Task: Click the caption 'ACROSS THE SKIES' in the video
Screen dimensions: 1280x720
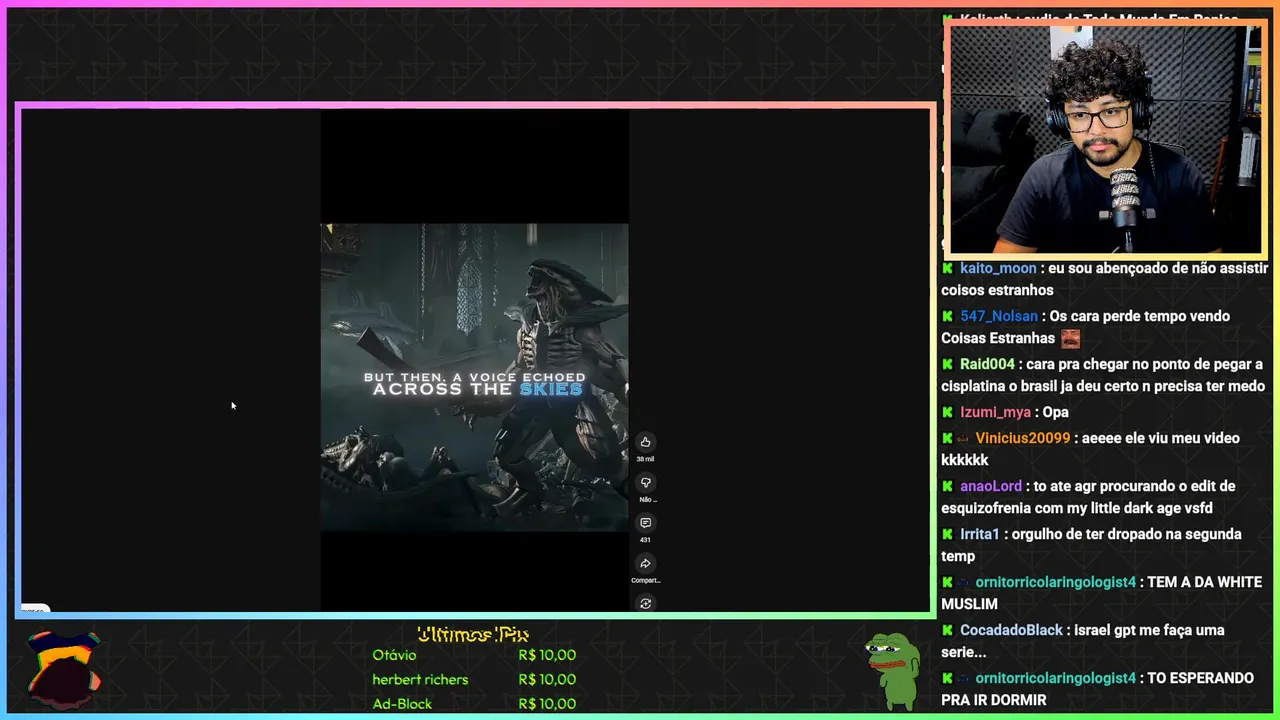Action: [477, 389]
